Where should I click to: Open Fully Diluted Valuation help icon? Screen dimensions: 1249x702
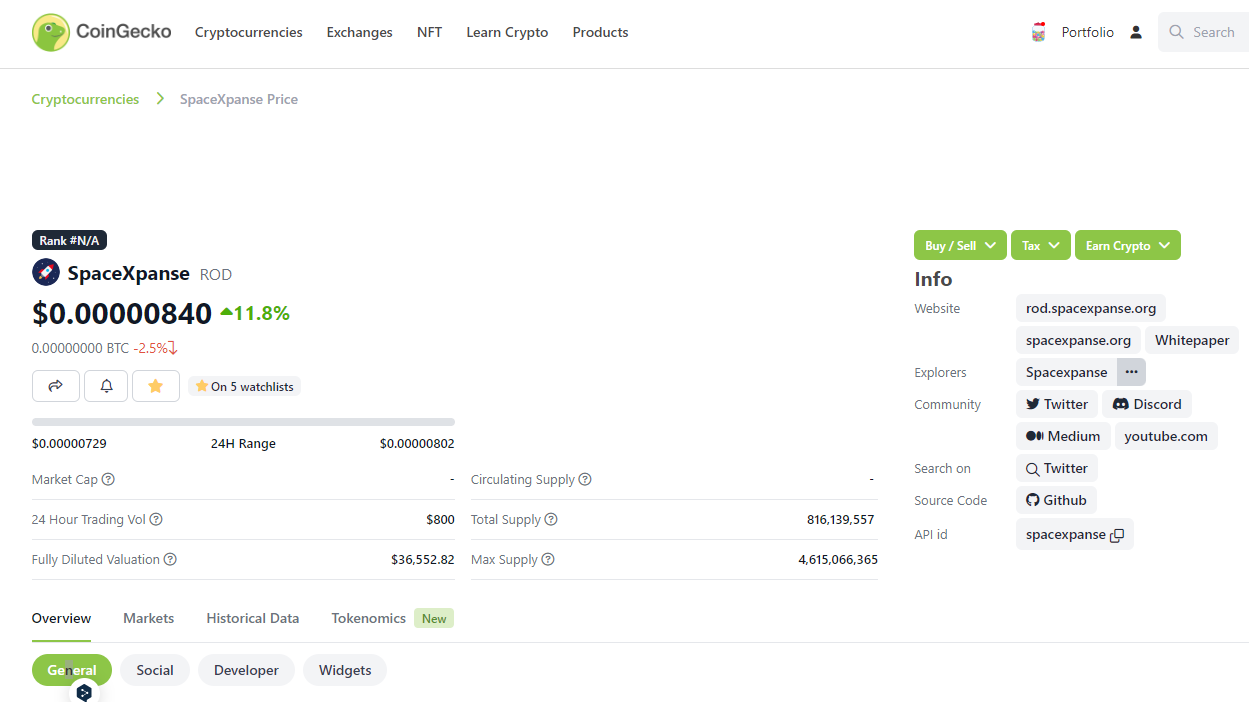[x=170, y=559]
